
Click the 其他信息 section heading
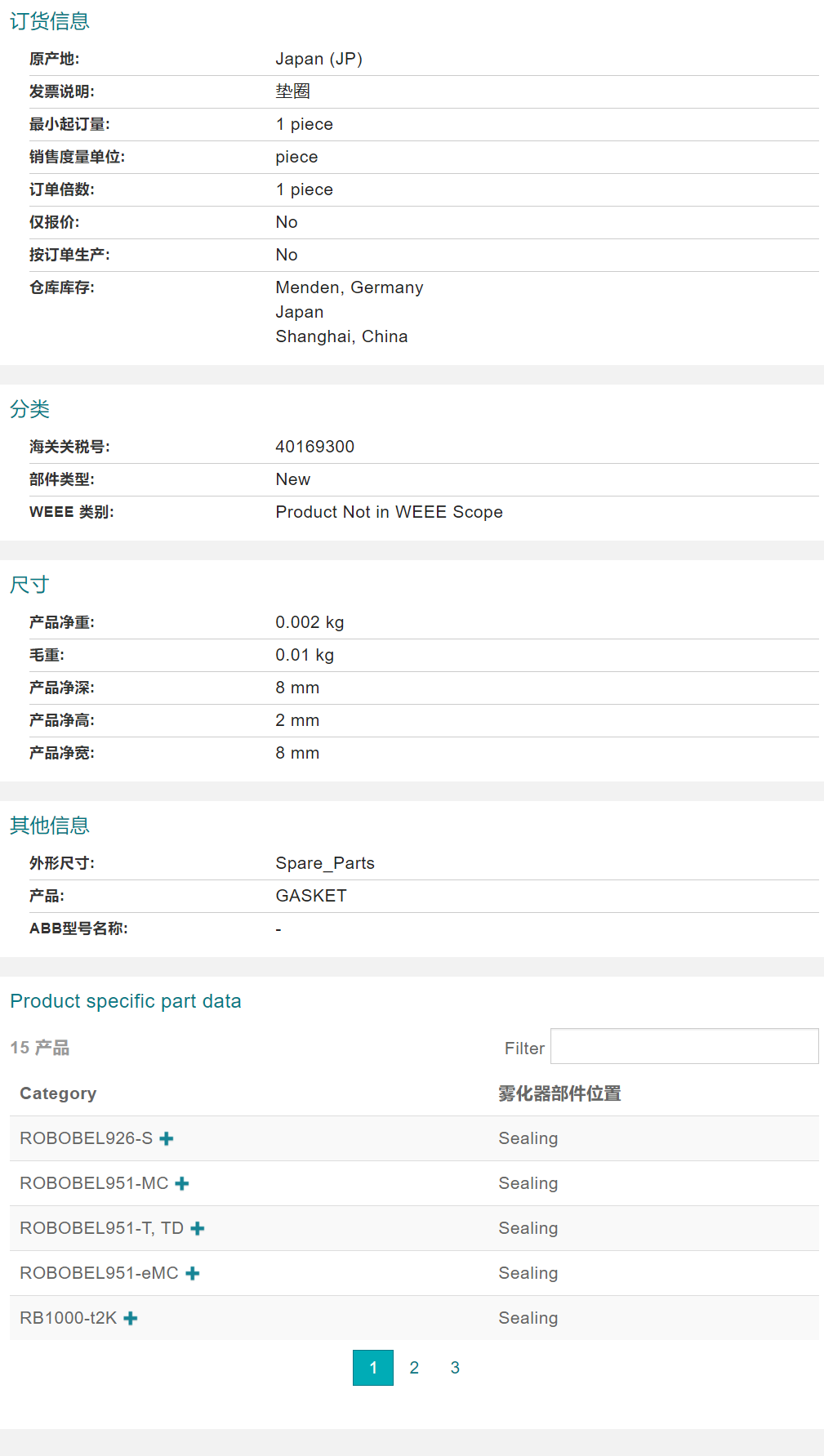click(50, 826)
